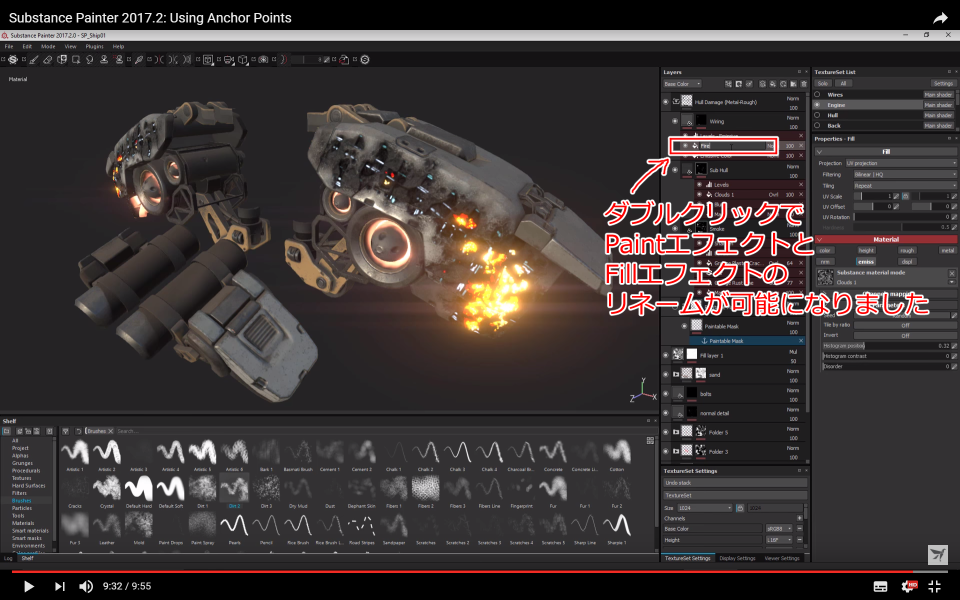Select the Paint brush tool

click(34, 59)
